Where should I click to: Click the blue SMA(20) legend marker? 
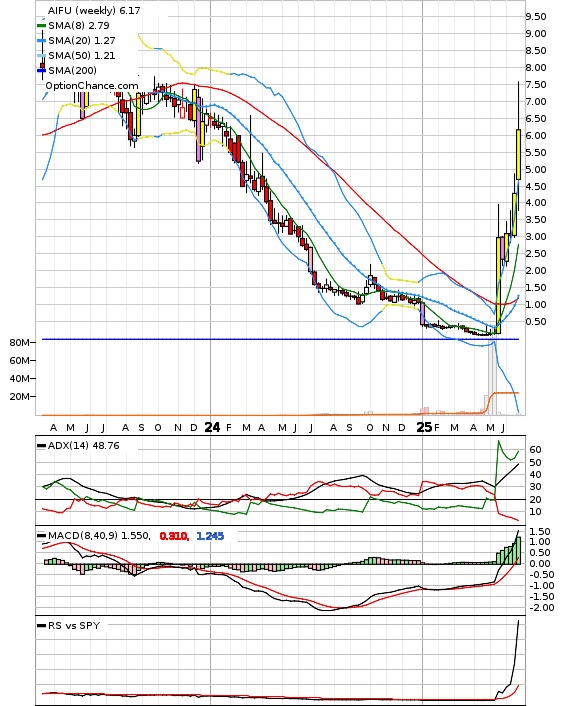pyautogui.click(x=41, y=41)
